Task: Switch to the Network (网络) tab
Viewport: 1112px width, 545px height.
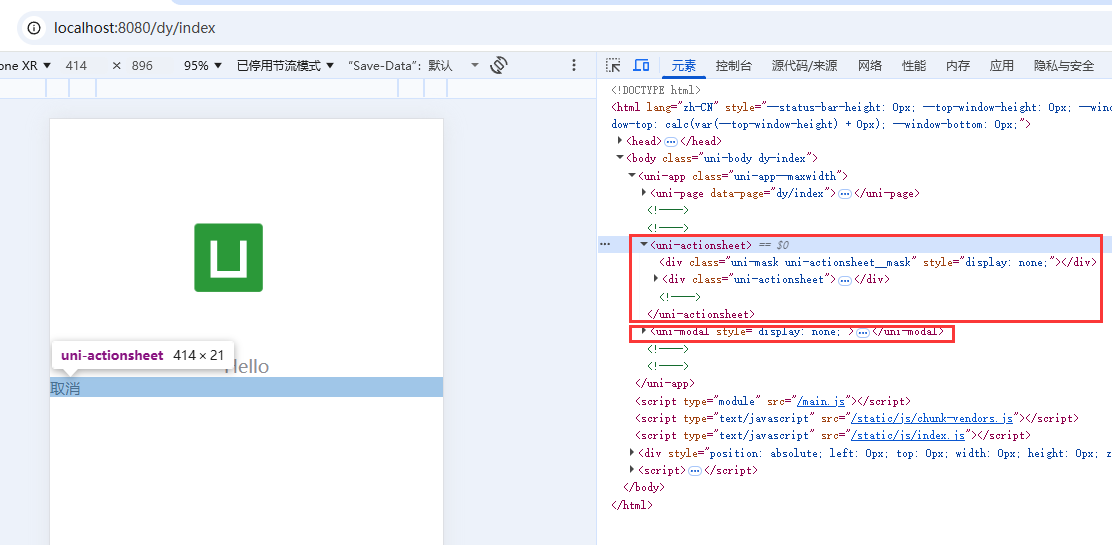Action: click(869, 66)
